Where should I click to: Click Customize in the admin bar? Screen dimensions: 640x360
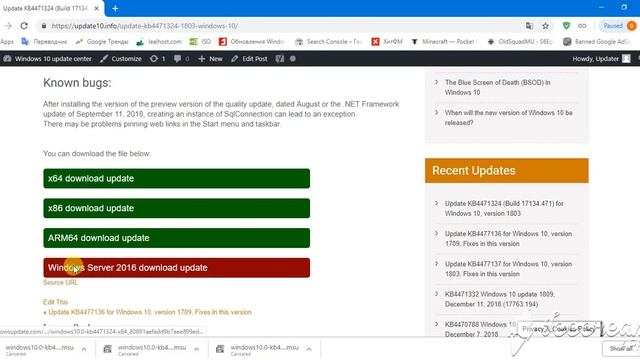pos(121,59)
